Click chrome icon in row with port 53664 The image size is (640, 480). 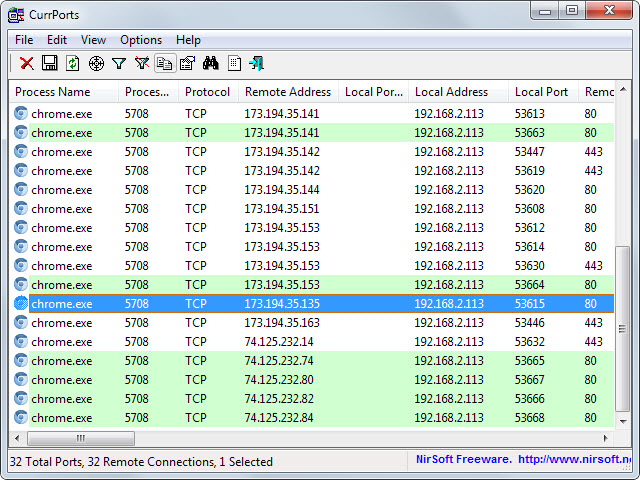click(21, 284)
